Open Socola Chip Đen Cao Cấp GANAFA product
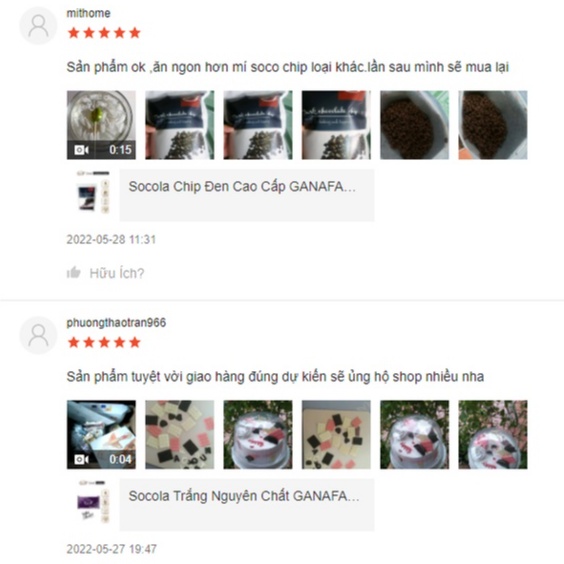564x564 pixels. [247, 195]
